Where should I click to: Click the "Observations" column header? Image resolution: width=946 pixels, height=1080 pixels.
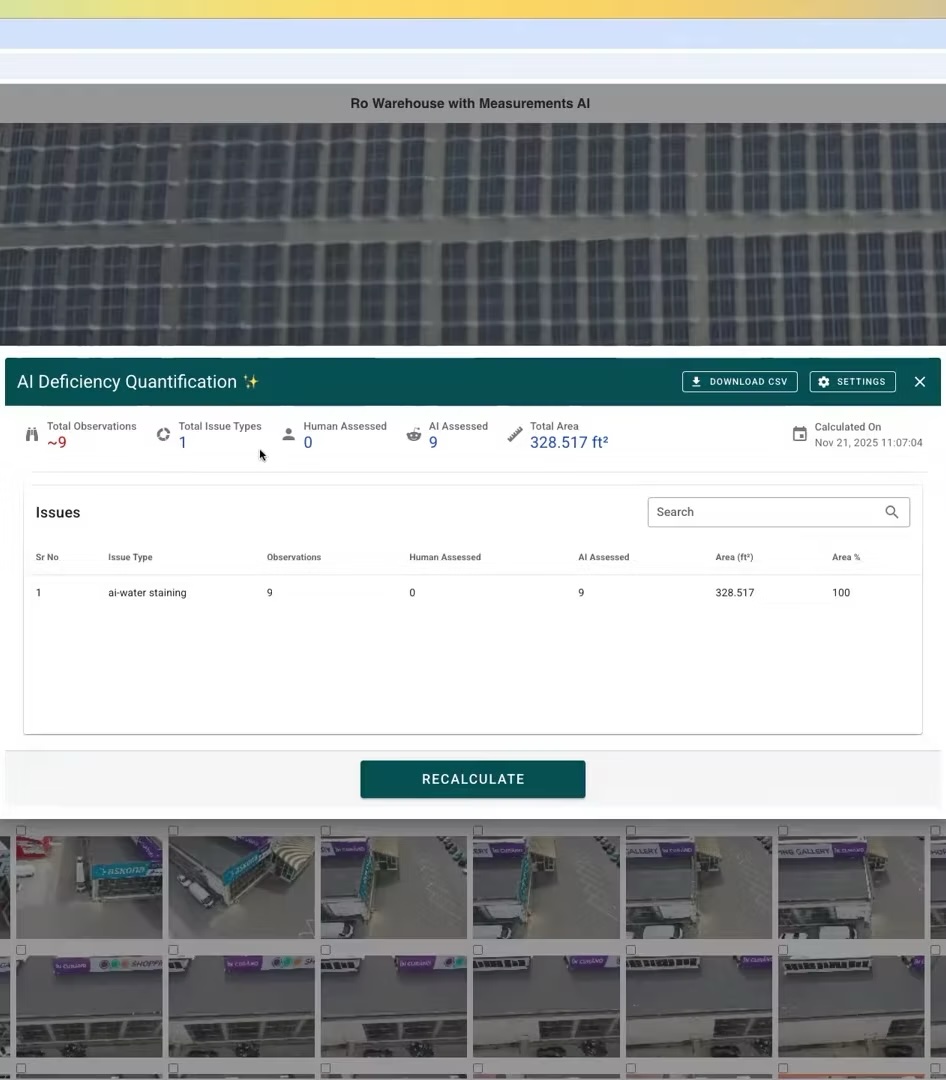[x=294, y=557]
